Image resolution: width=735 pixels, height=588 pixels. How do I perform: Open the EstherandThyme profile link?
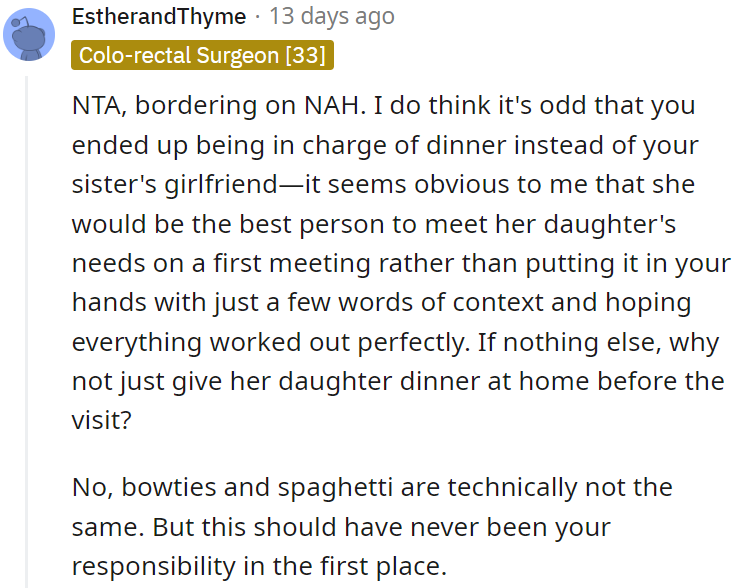point(159,16)
